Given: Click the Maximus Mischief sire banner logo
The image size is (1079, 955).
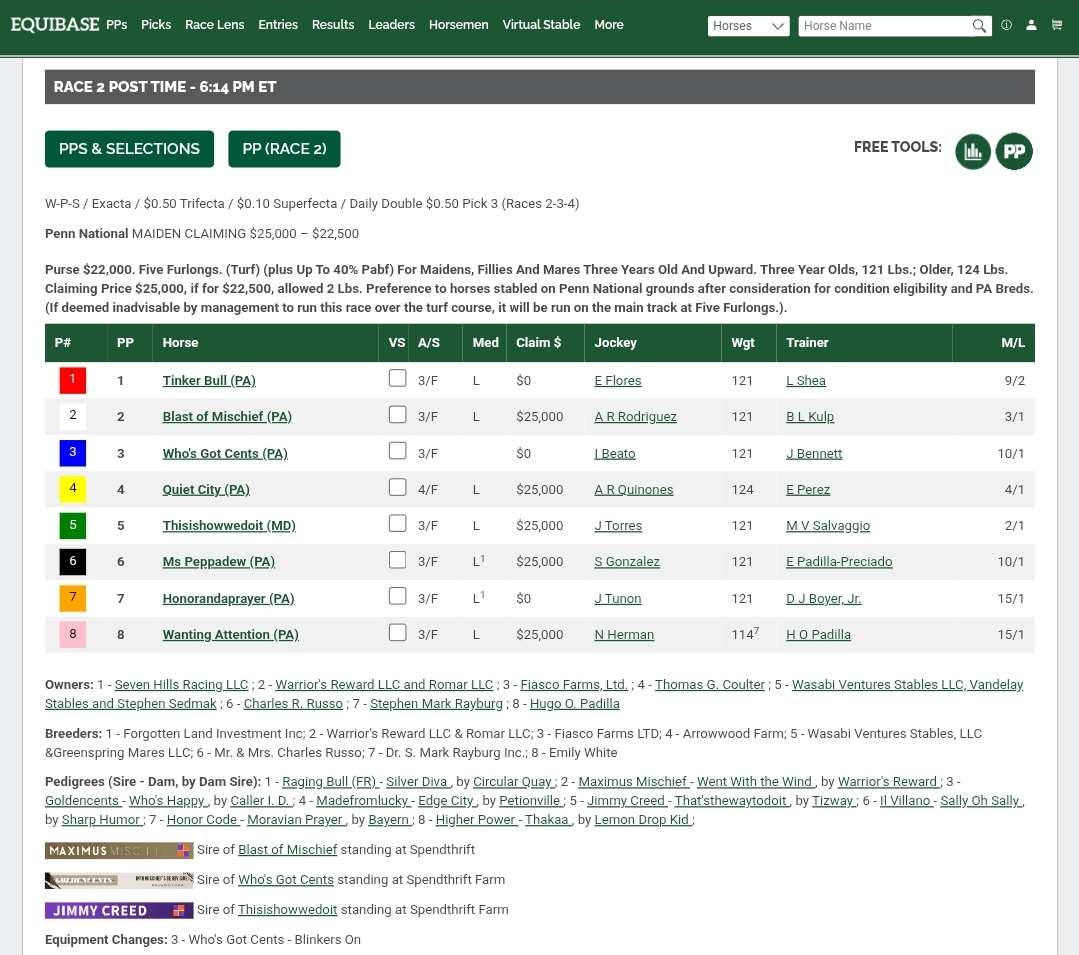Looking at the screenshot, I should coord(119,850).
